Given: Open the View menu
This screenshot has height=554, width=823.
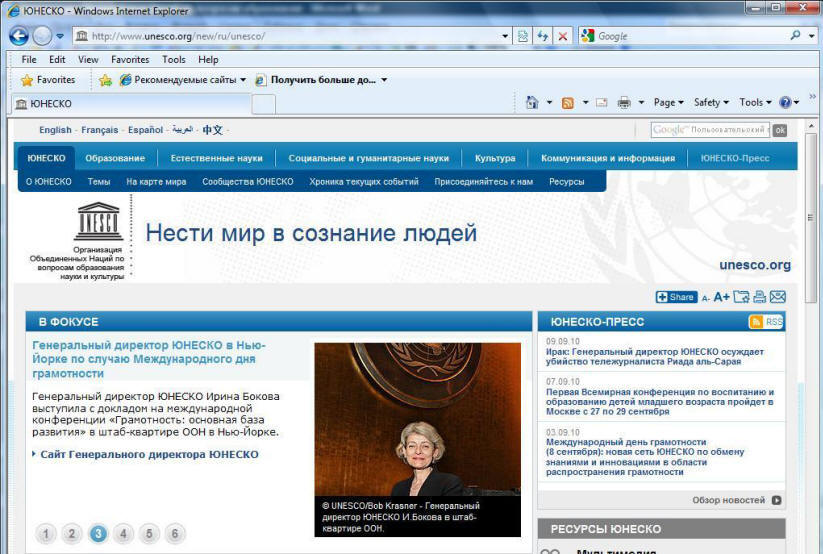Looking at the screenshot, I should 88,59.
